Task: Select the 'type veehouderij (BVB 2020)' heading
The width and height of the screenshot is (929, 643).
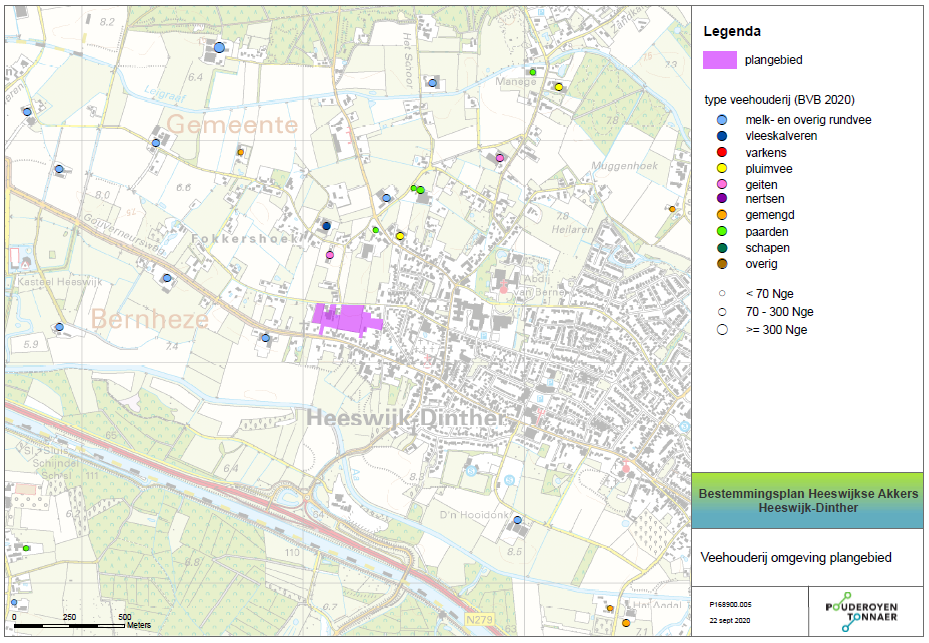Action: [779, 100]
